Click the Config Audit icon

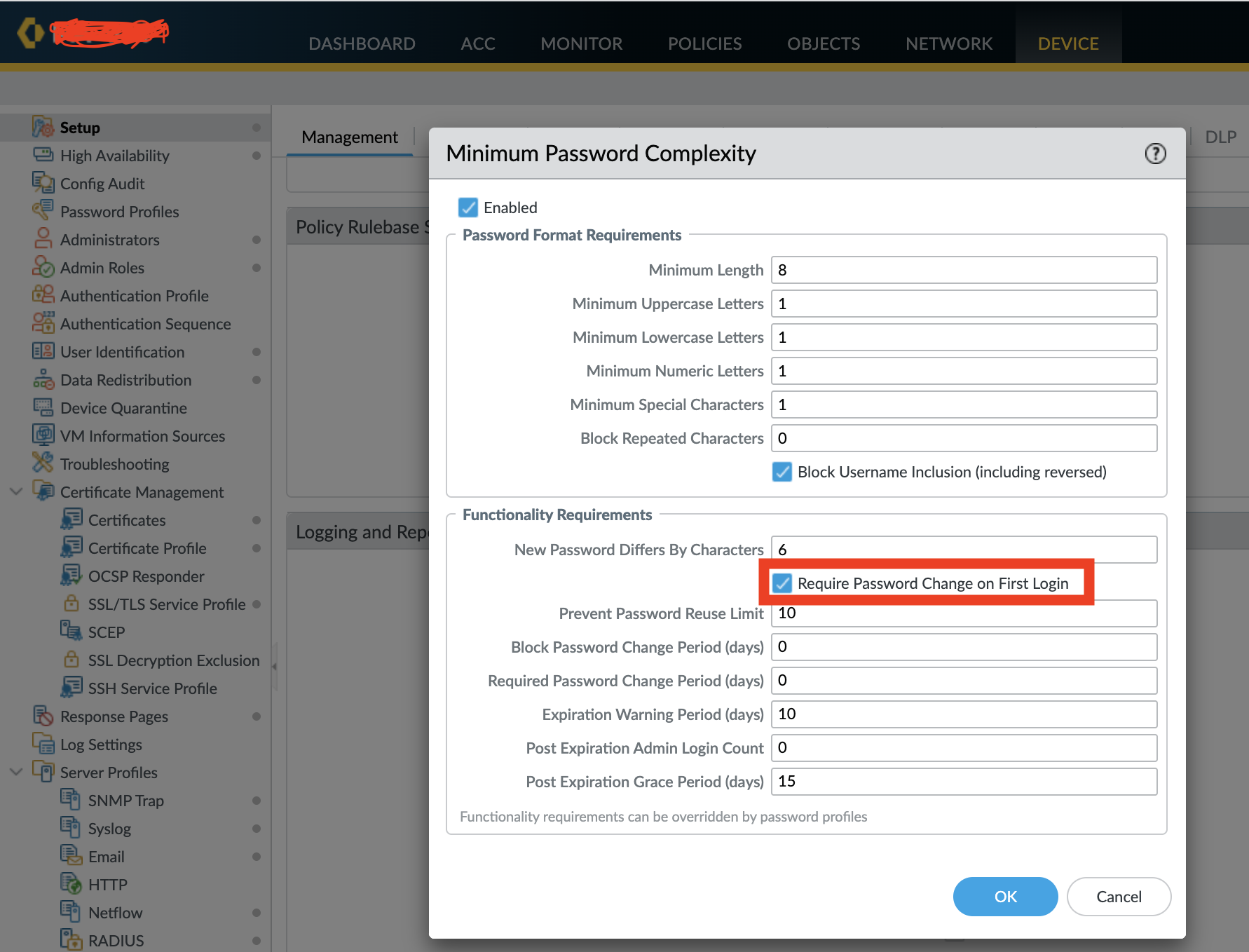(43, 183)
